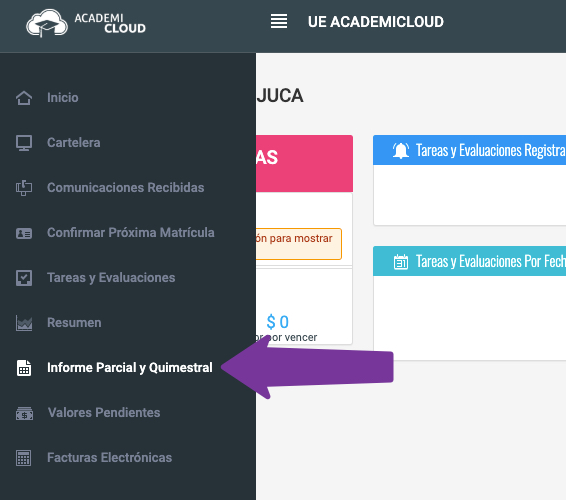Open Inicio from the sidebar

(x=62, y=98)
